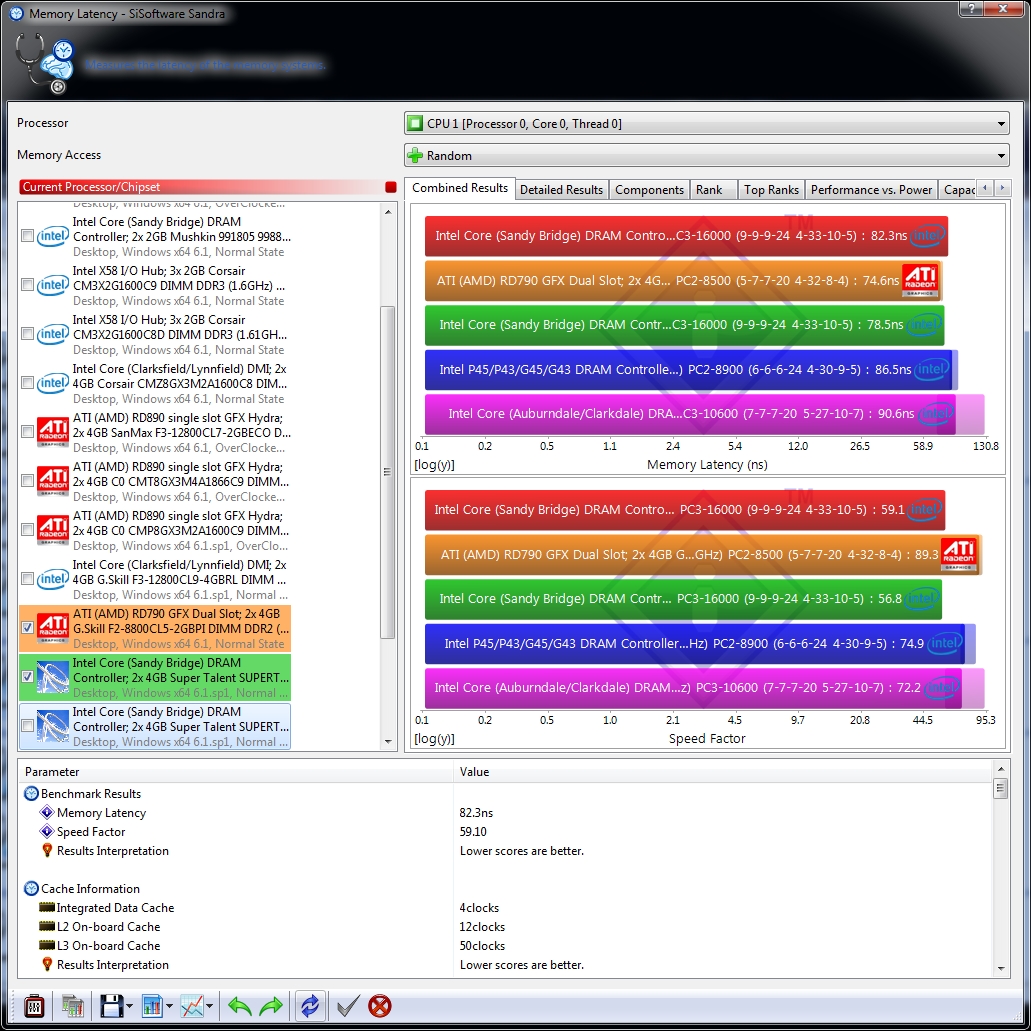
Task: Switch to the Components tab
Action: 649,190
